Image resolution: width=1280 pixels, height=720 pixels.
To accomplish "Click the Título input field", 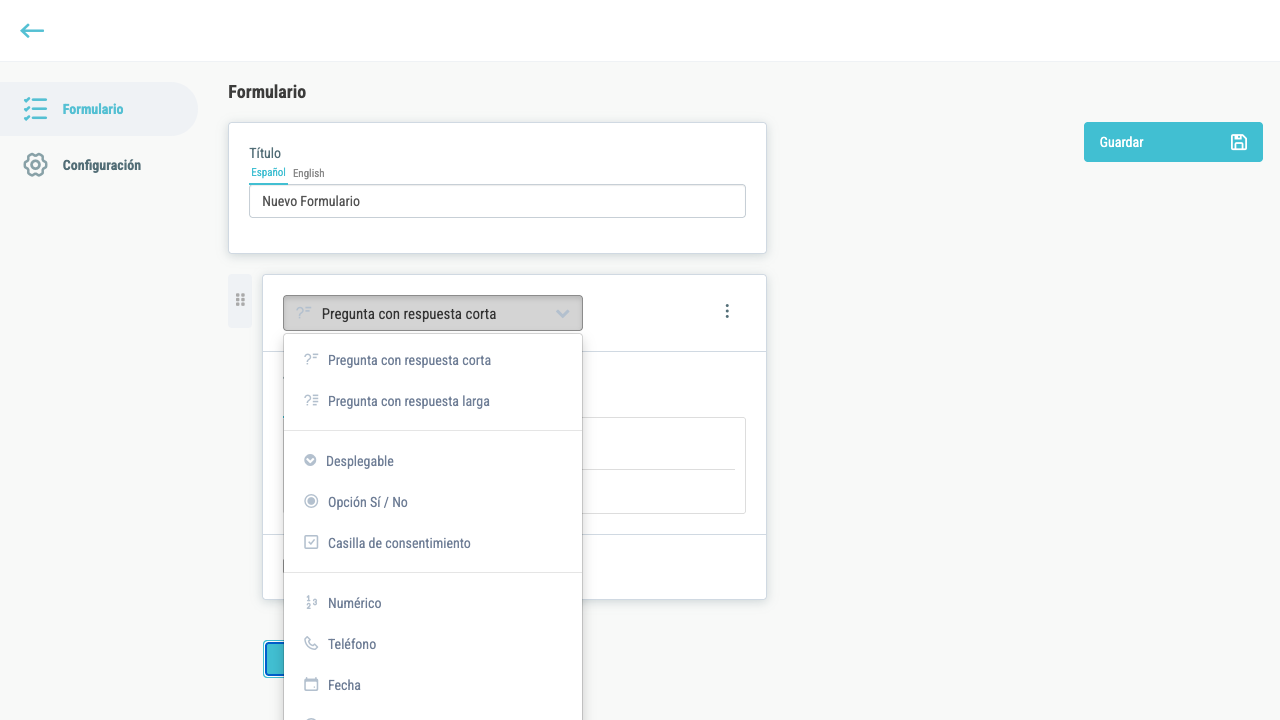I will (x=497, y=201).
